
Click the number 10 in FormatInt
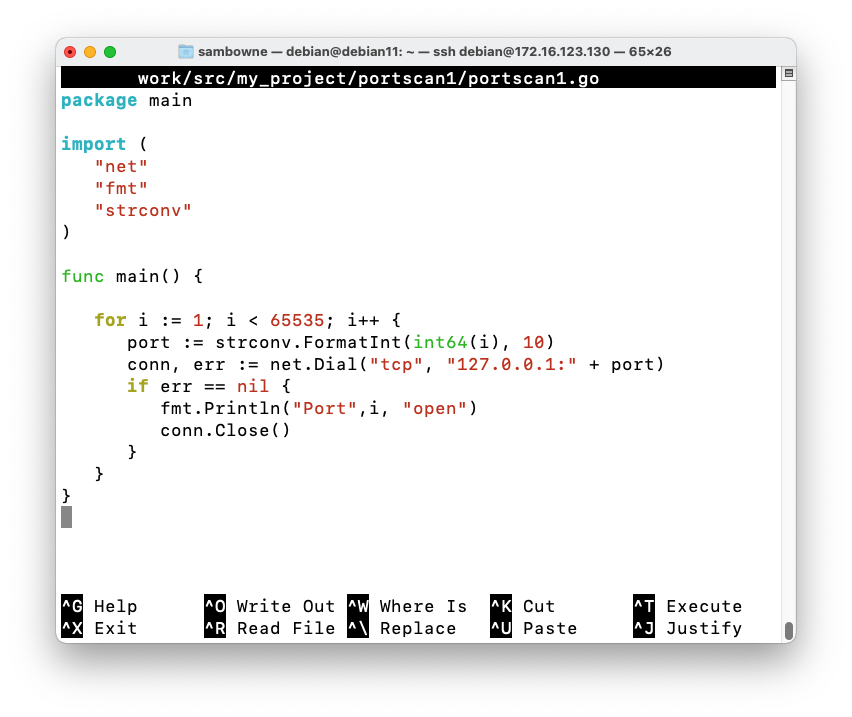[x=533, y=342]
